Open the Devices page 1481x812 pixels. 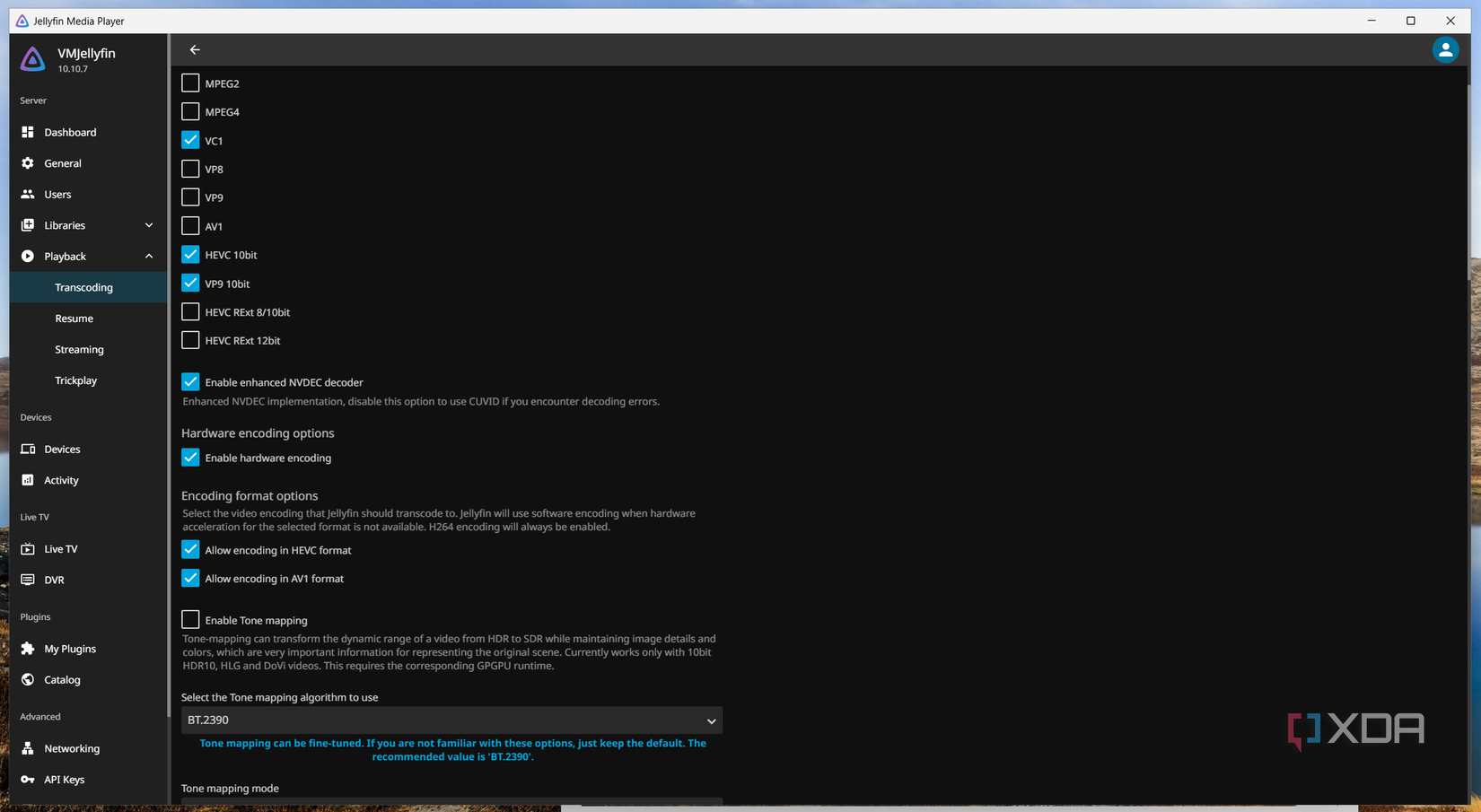(x=62, y=449)
